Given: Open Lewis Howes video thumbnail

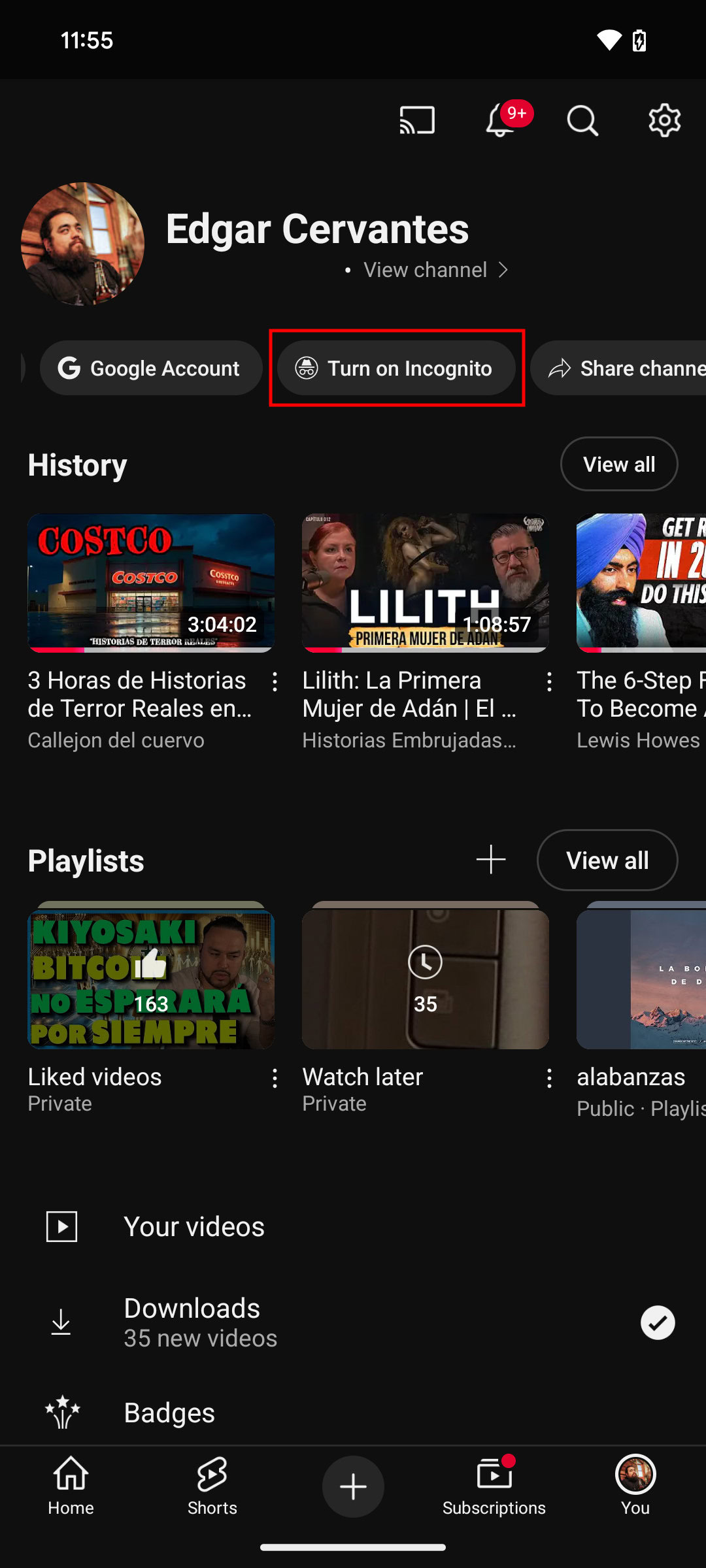Looking at the screenshot, I should point(641,583).
